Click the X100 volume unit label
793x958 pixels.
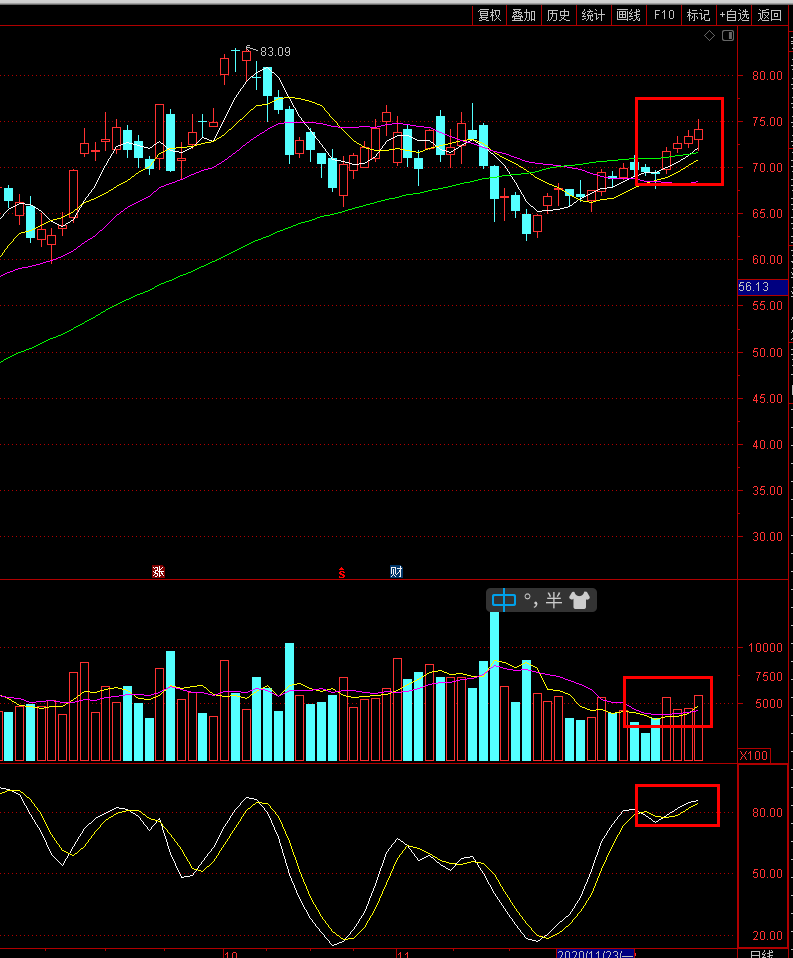click(754, 756)
